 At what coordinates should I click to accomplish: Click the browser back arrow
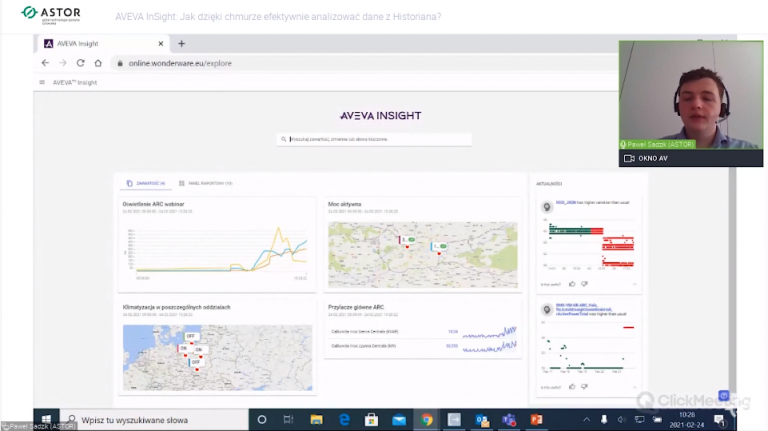coord(45,63)
